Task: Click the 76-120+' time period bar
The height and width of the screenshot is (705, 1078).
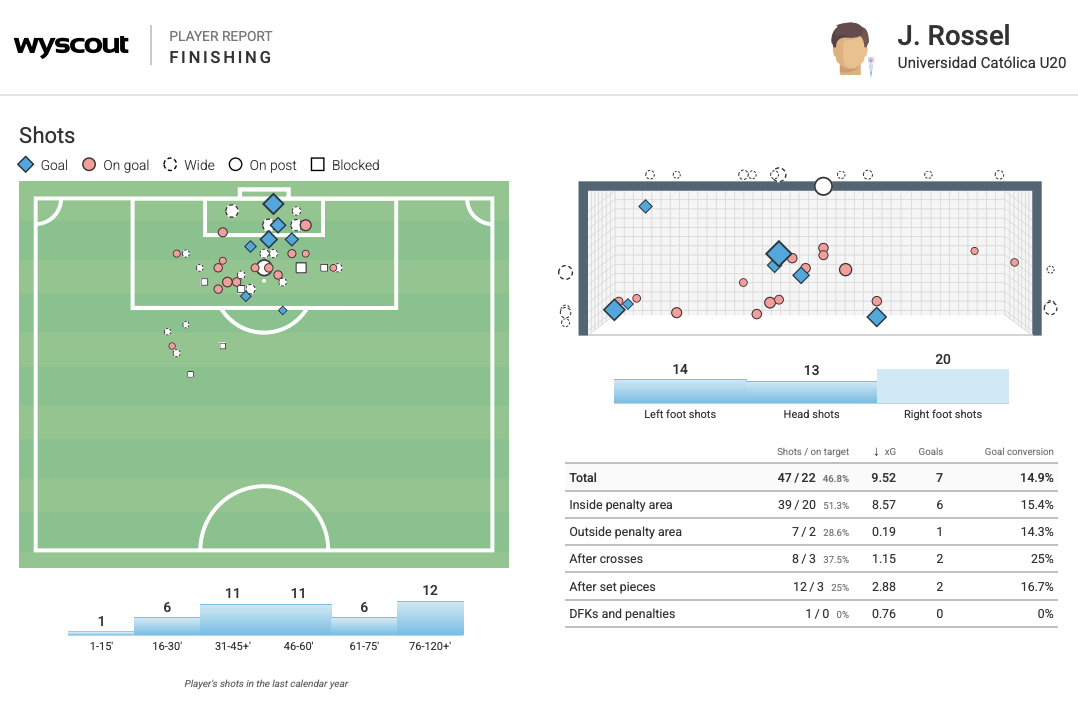Action: 430,618
